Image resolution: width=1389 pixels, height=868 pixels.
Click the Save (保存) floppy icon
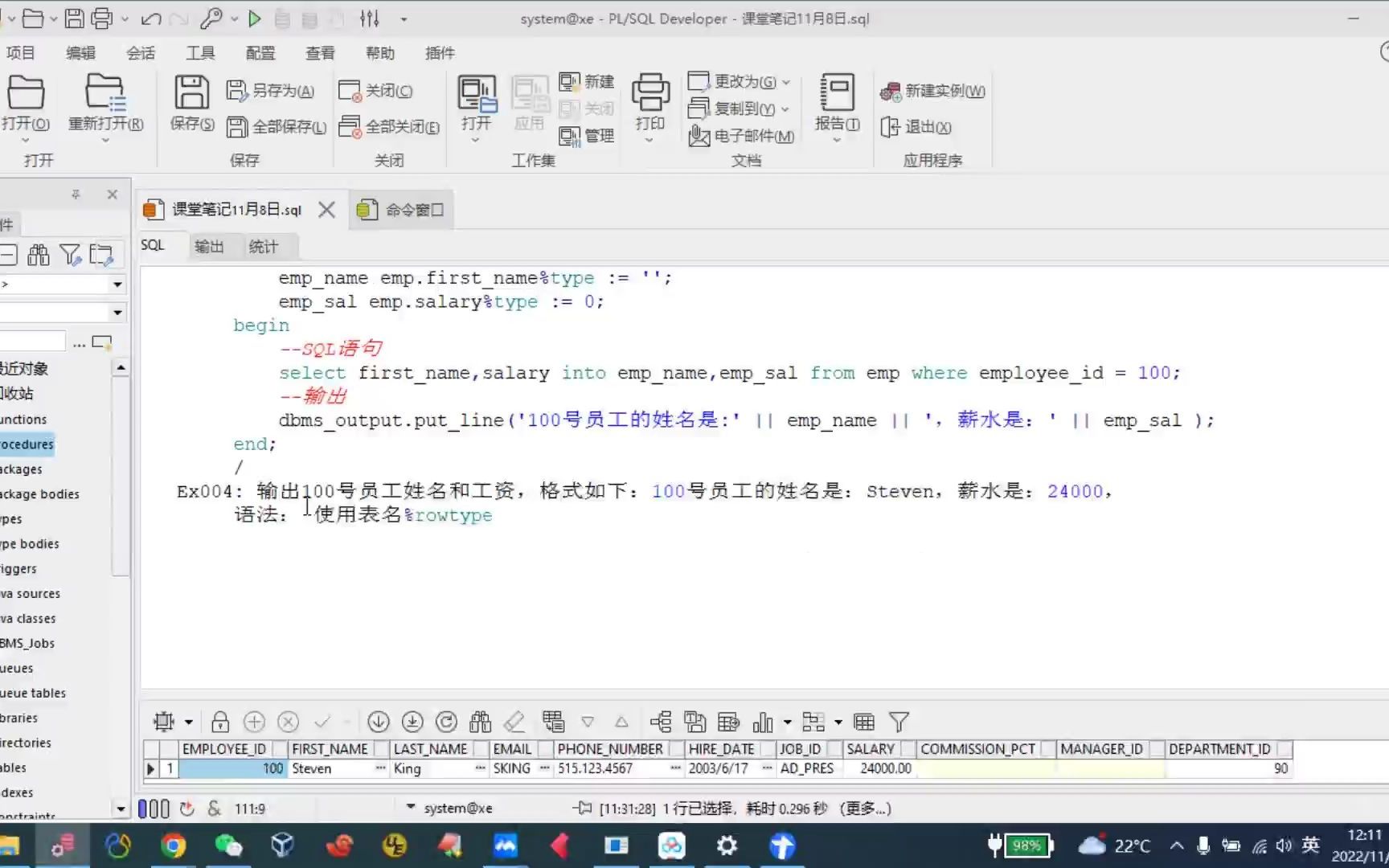pyautogui.click(x=192, y=92)
